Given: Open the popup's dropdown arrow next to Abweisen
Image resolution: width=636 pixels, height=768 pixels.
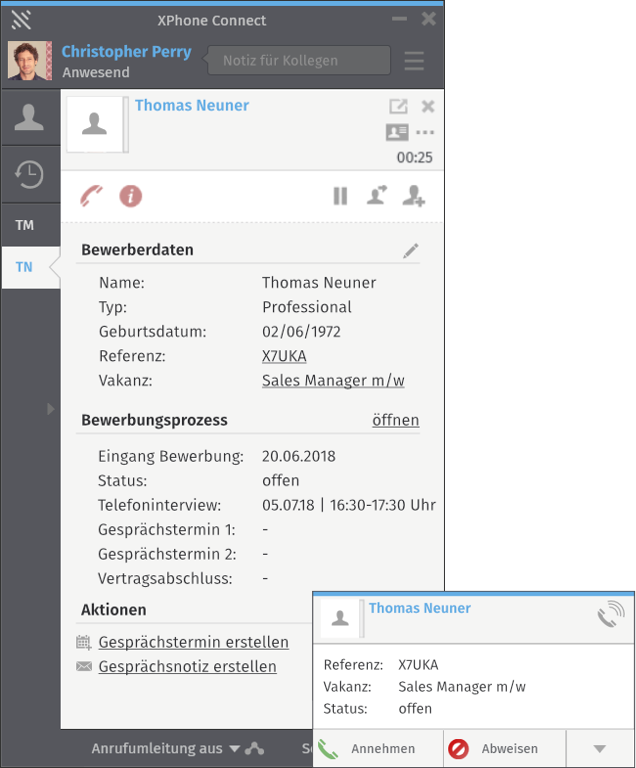Looking at the screenshot, I should pyautogui.click(x=600, y=748).
